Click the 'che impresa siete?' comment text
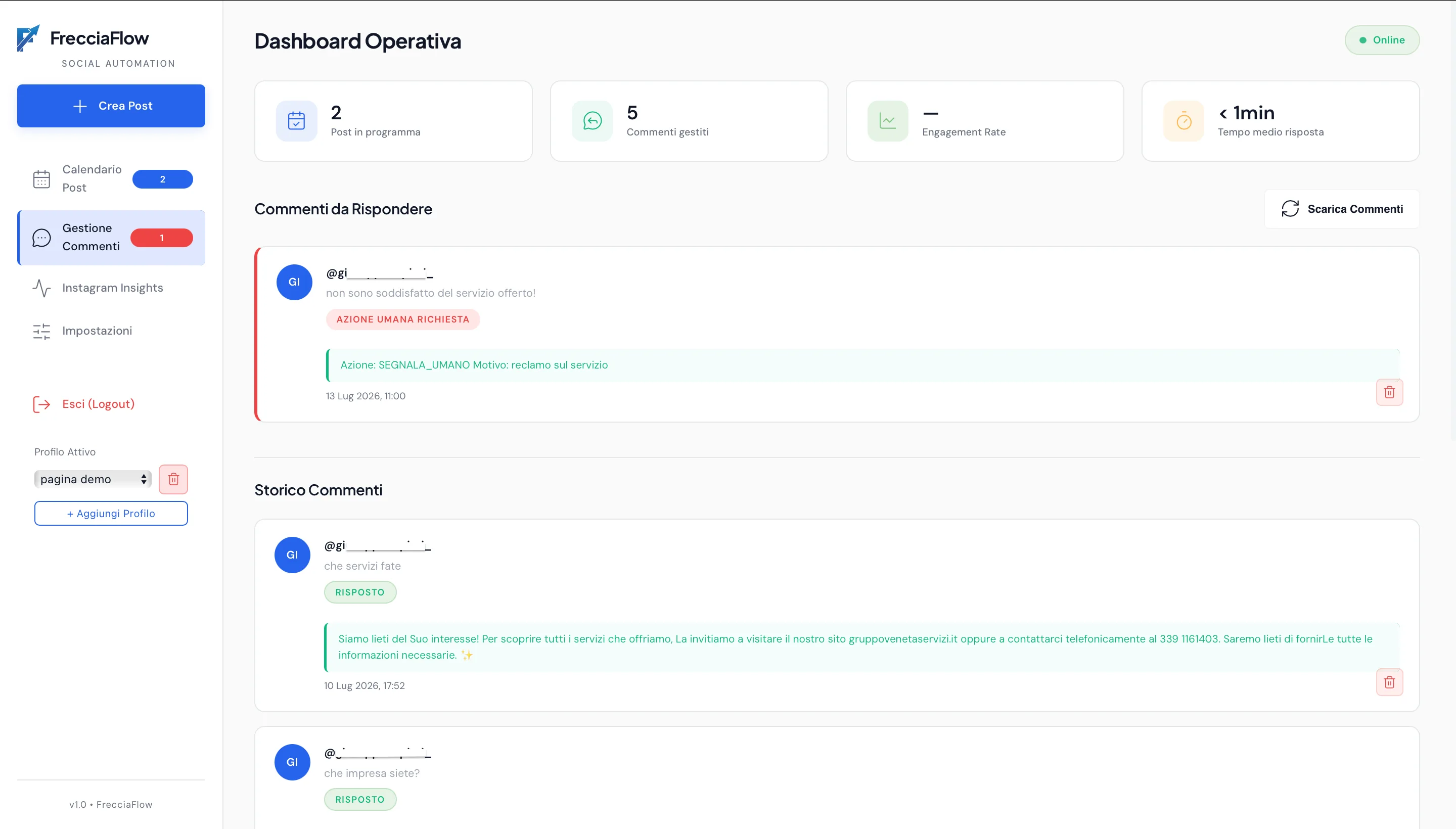This screenshot has height=829, width=1456. click(x=372, y=773)
